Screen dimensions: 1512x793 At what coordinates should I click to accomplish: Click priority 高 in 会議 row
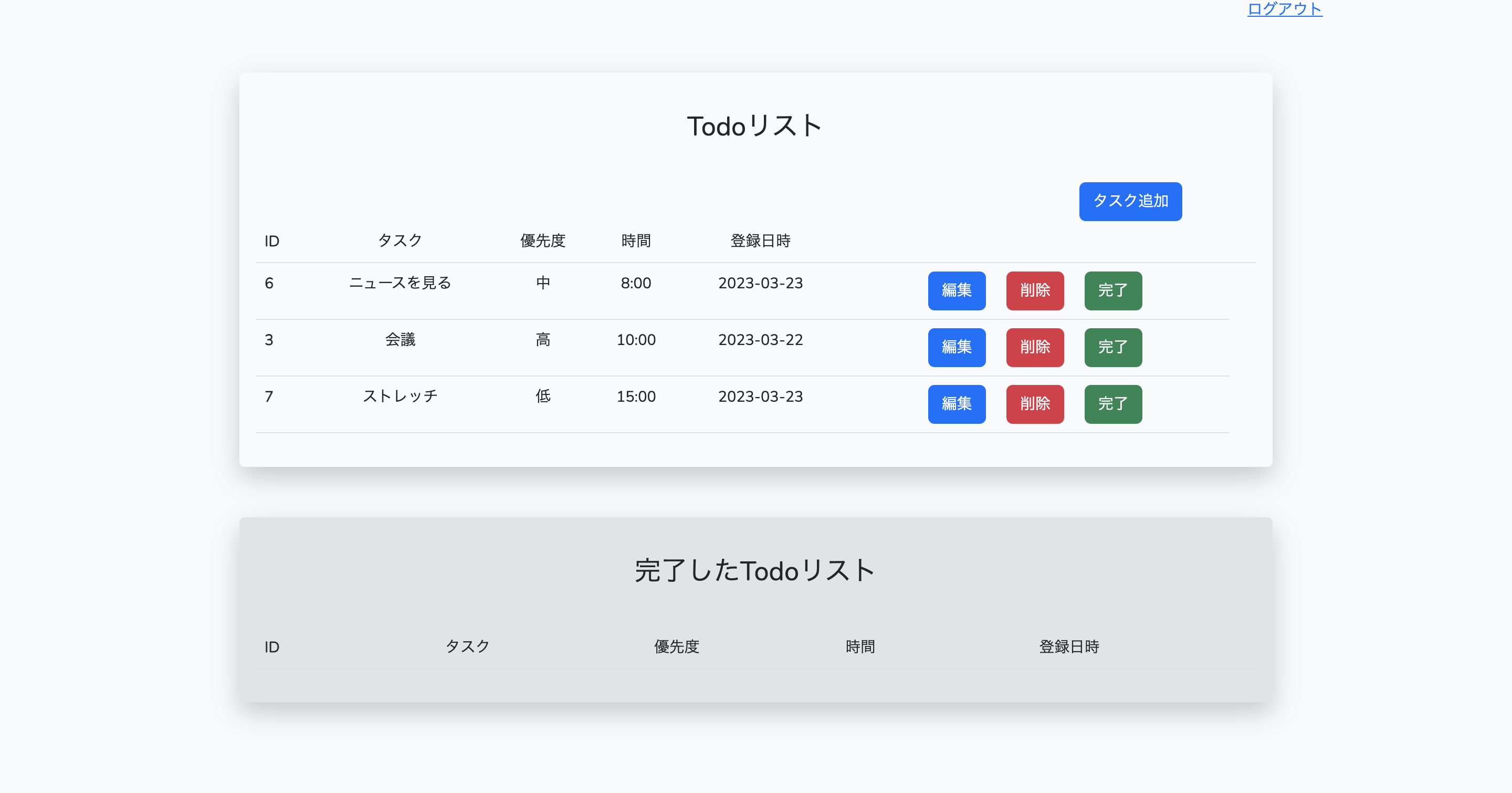pyautogui.click(x=542, y=339)
